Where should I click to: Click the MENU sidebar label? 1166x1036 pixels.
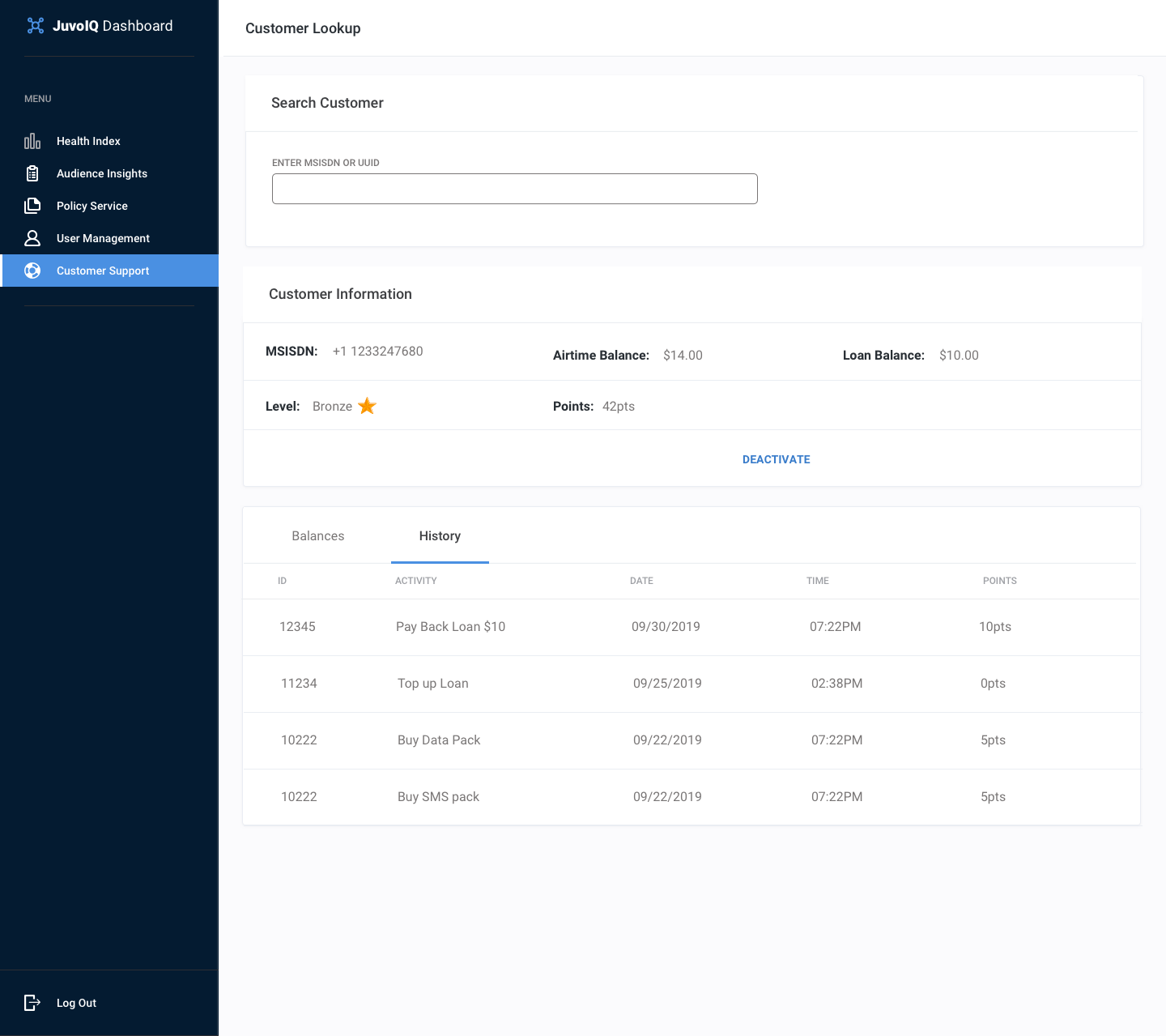[x=38, y=99]
